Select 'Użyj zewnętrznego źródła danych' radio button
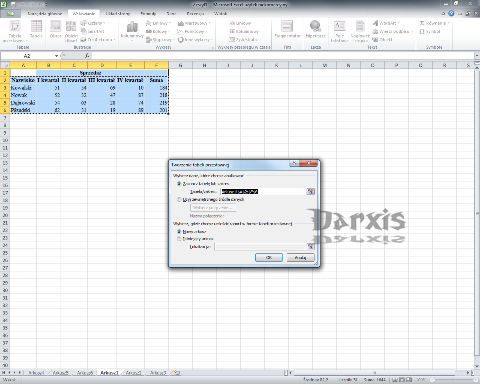Viewport: 480px width, 384px height. (x=179, y=199)
